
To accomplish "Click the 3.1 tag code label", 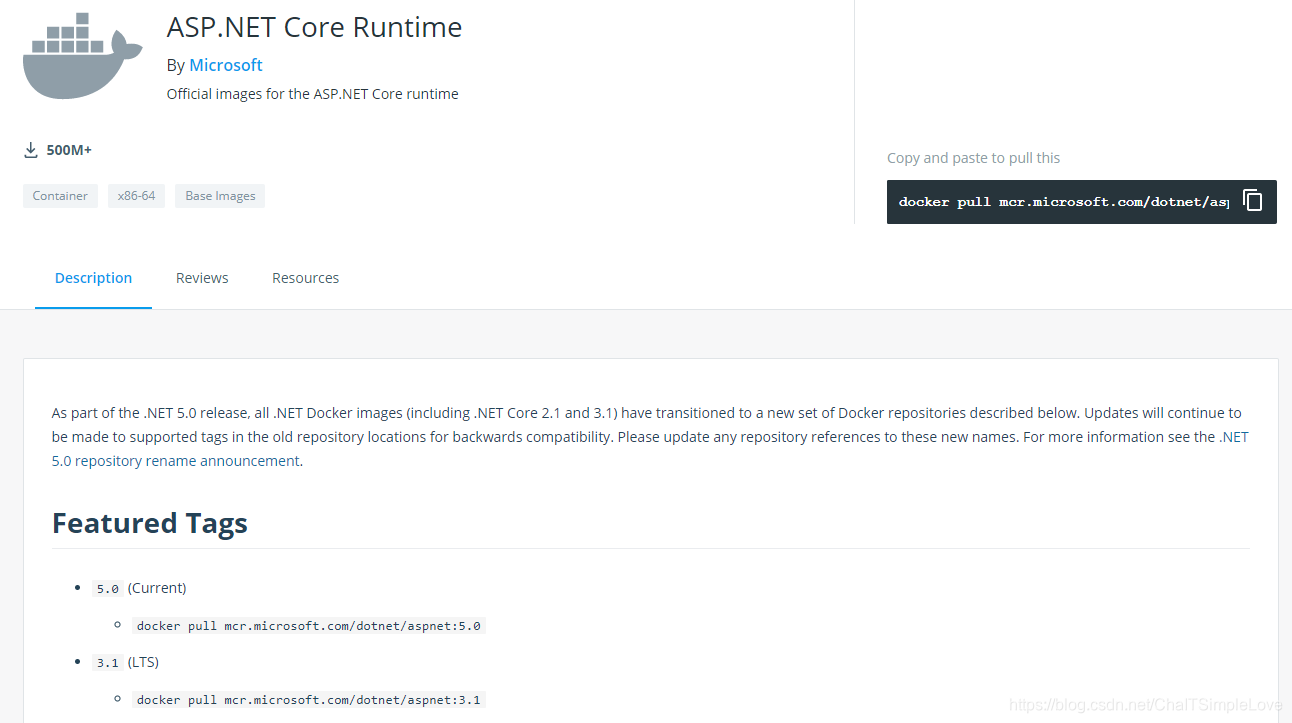I will pos(107,663).
